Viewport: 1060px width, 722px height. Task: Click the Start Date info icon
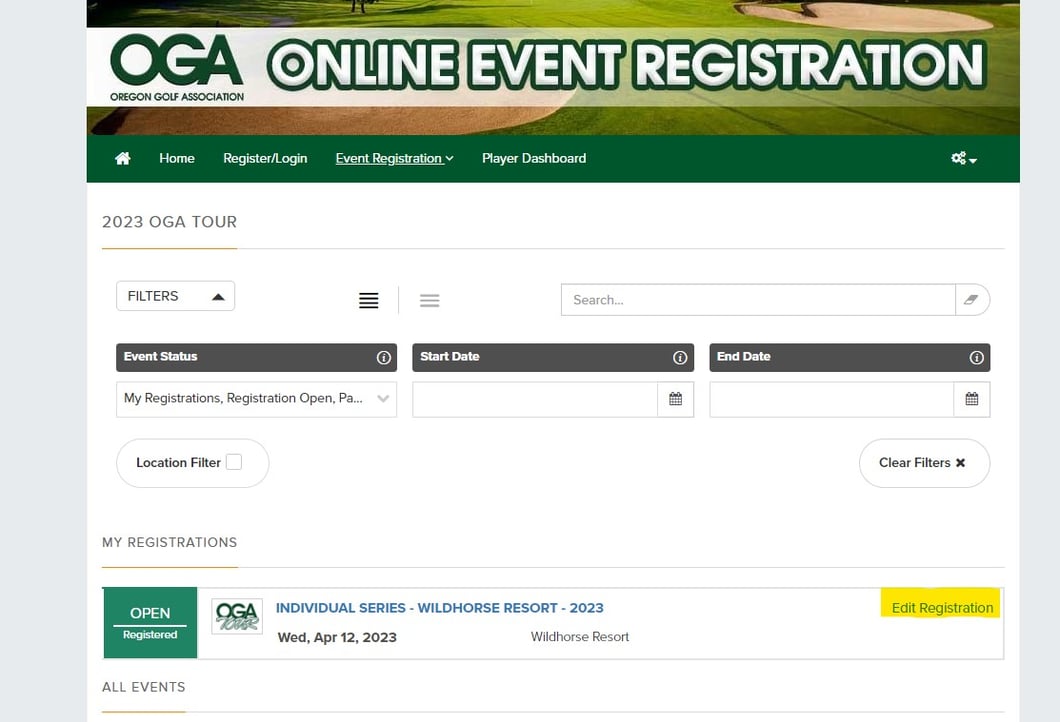[680, 357]
